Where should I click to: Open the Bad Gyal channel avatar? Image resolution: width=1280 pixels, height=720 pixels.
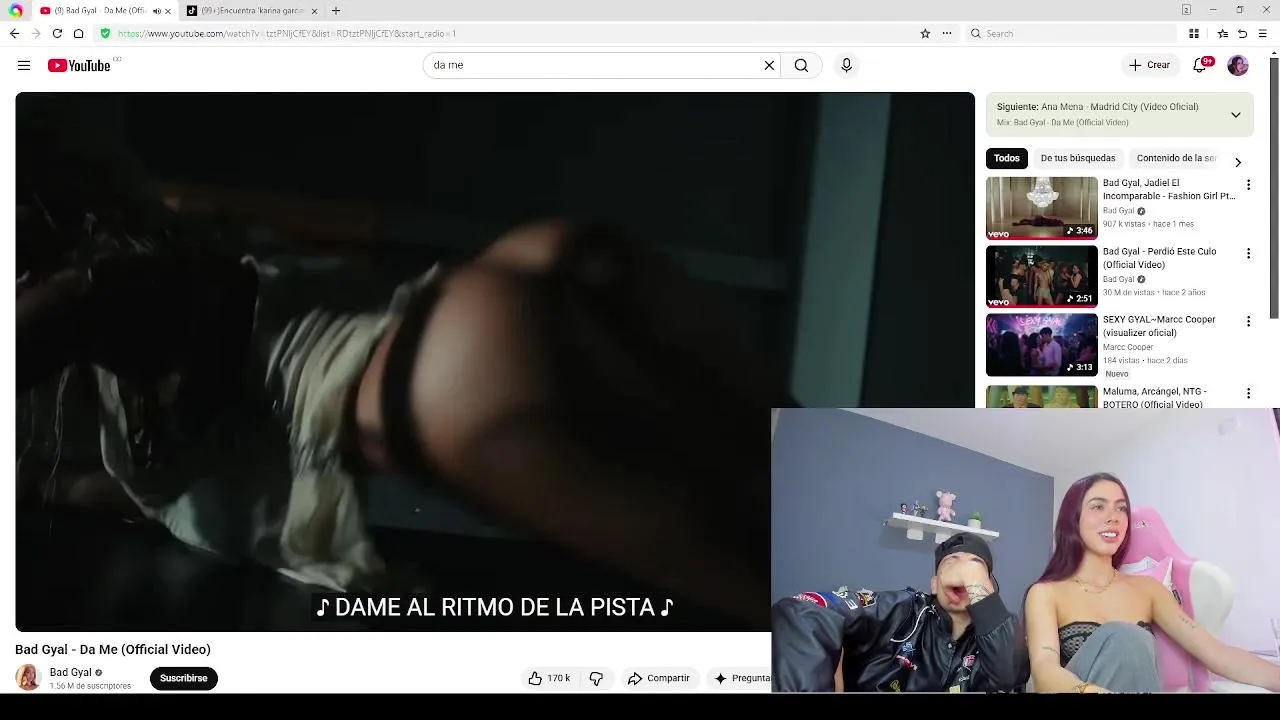pos(28,678)
